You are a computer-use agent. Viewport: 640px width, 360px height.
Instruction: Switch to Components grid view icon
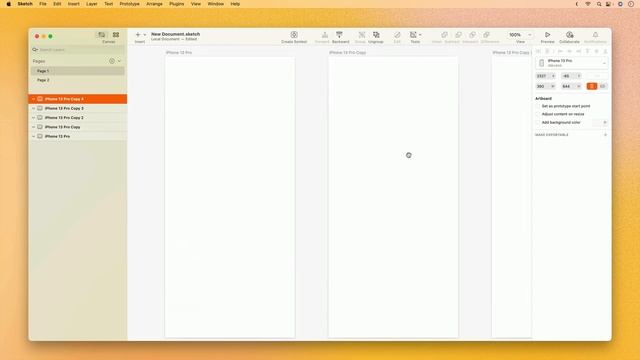coord(116,35)
